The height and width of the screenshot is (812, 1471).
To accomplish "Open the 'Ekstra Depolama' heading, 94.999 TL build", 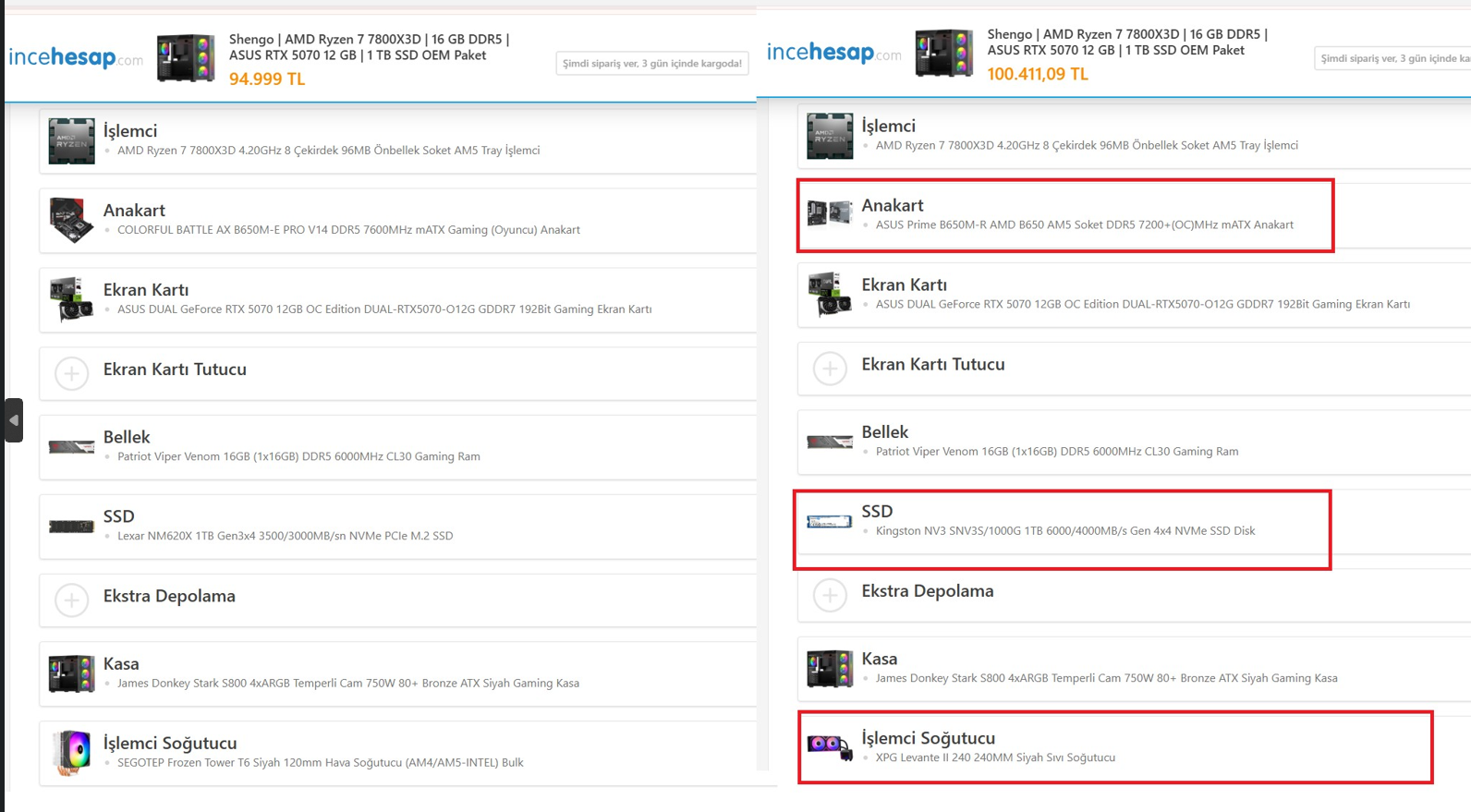I will pyautogui.click(x=169, y=596).
